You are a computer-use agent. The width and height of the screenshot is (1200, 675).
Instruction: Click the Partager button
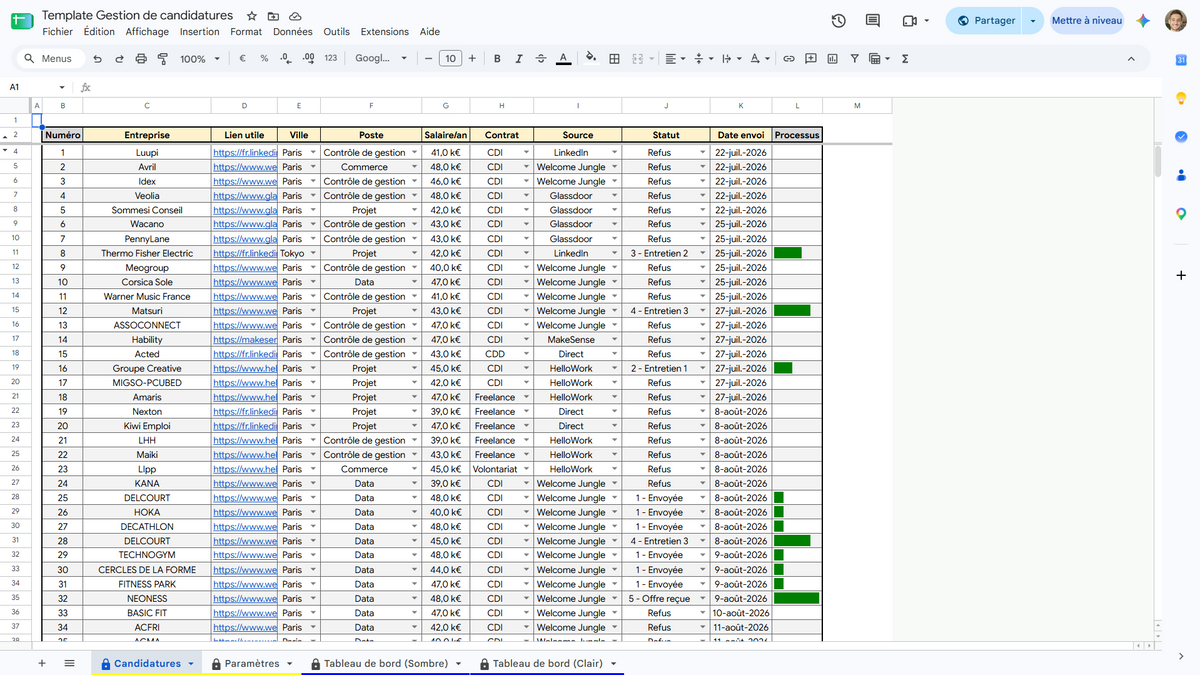pyautogui.click(x=985, y=21)
